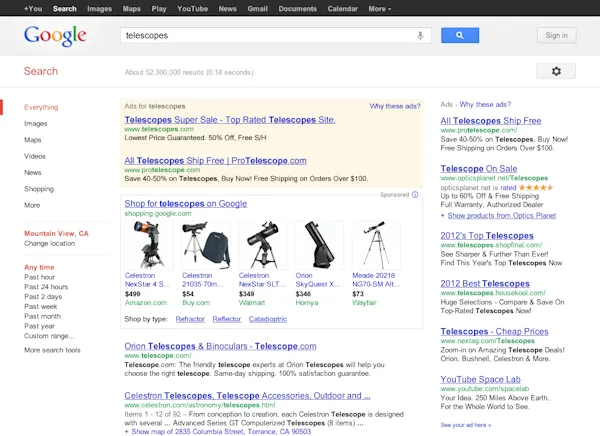
Task: Select Everything in left sidebar
Action: [41, 107]
